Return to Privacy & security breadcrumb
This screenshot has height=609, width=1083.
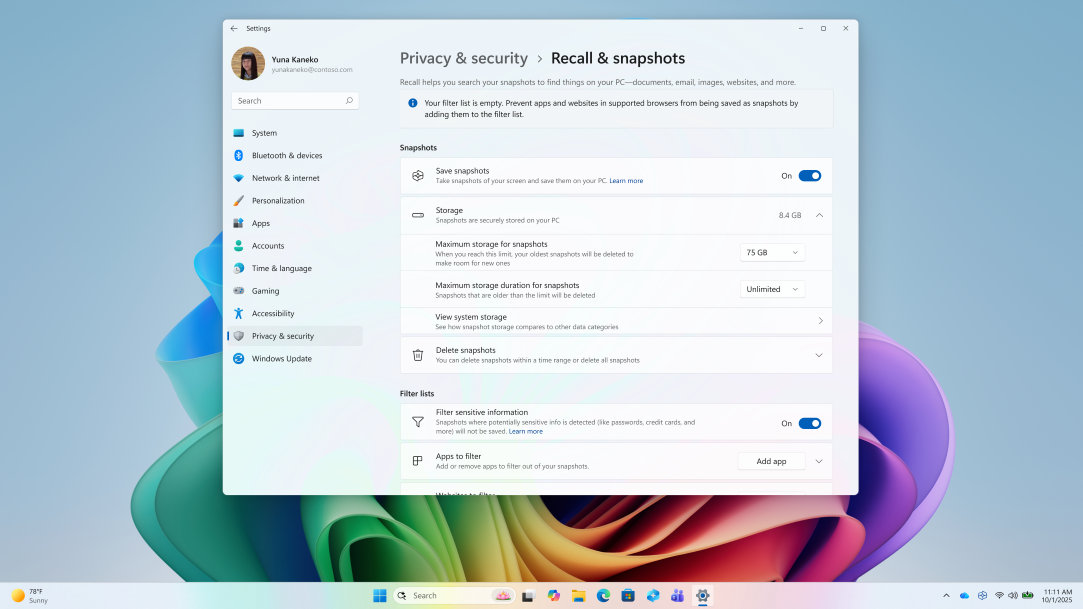(463, 58)
